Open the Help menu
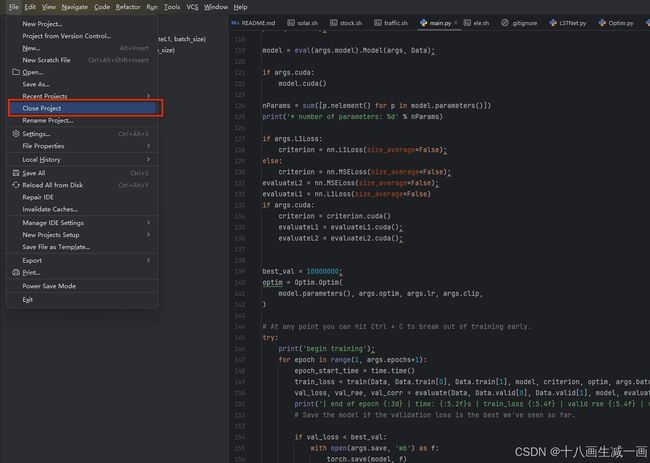The width and height of the screenshot is (650, 463). [x=240, y=7]
